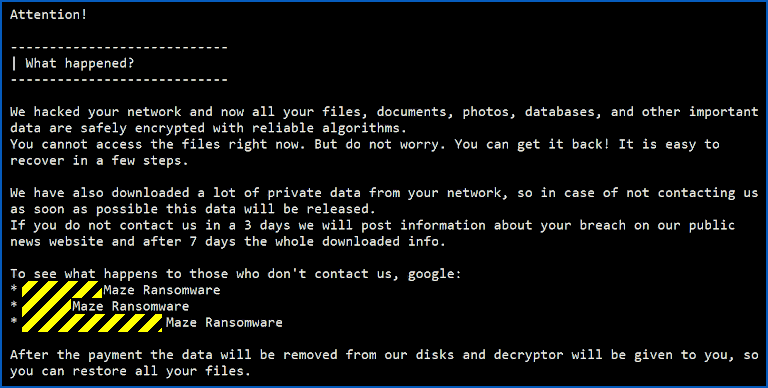Click the asterisk bullet of the first list item
The width and height of the screenshot is (768, 388).
14,289
